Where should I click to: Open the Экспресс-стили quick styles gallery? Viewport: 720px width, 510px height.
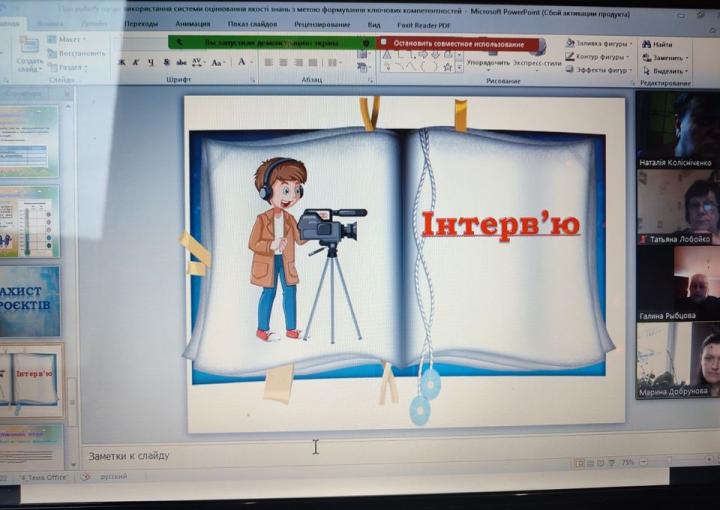538,62
